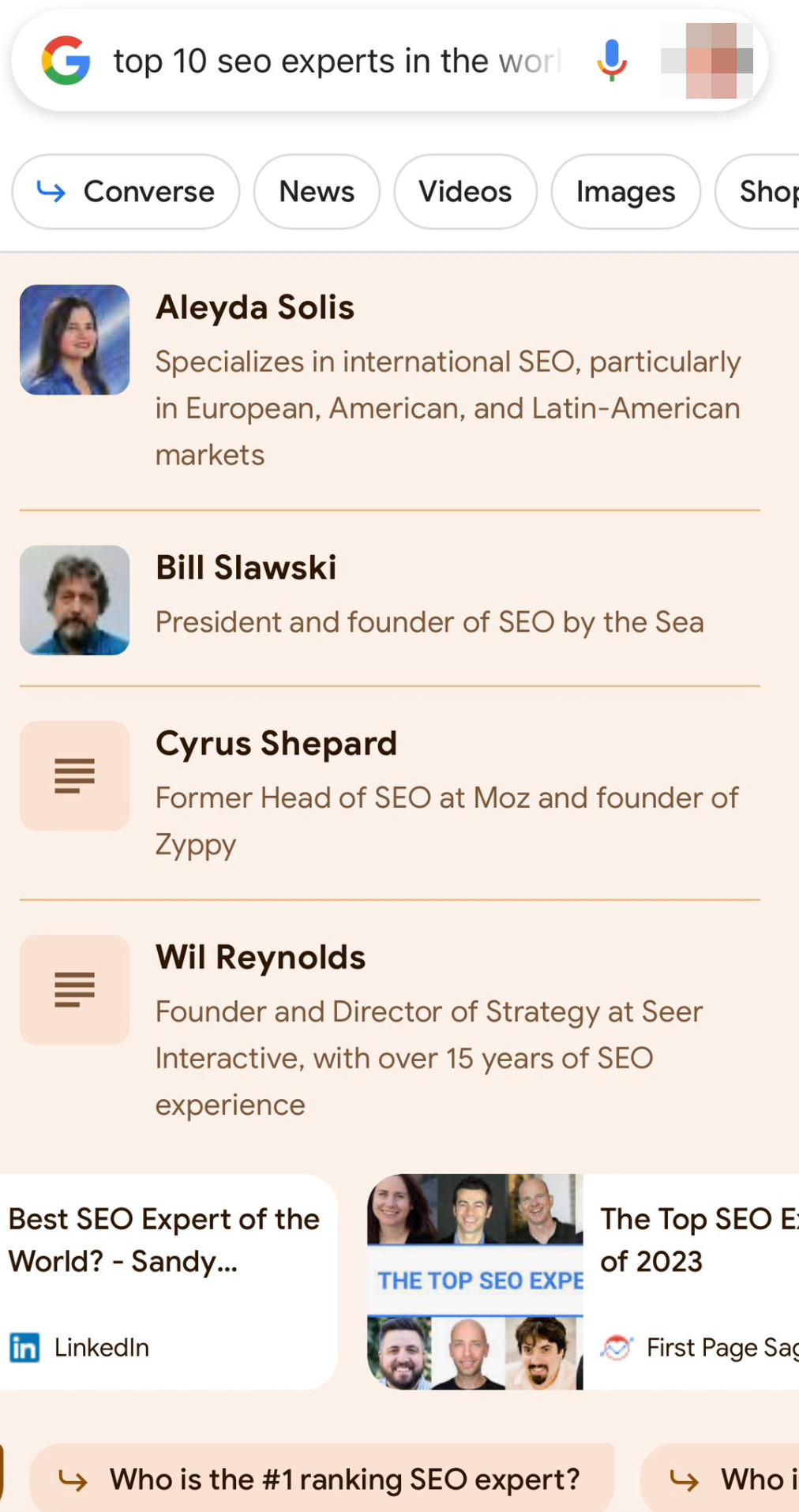Click the Converse arrow icon
Image resolution: width=799 pixels, height=1512 pixels.
pyautogui.click(x=50, y=192)
